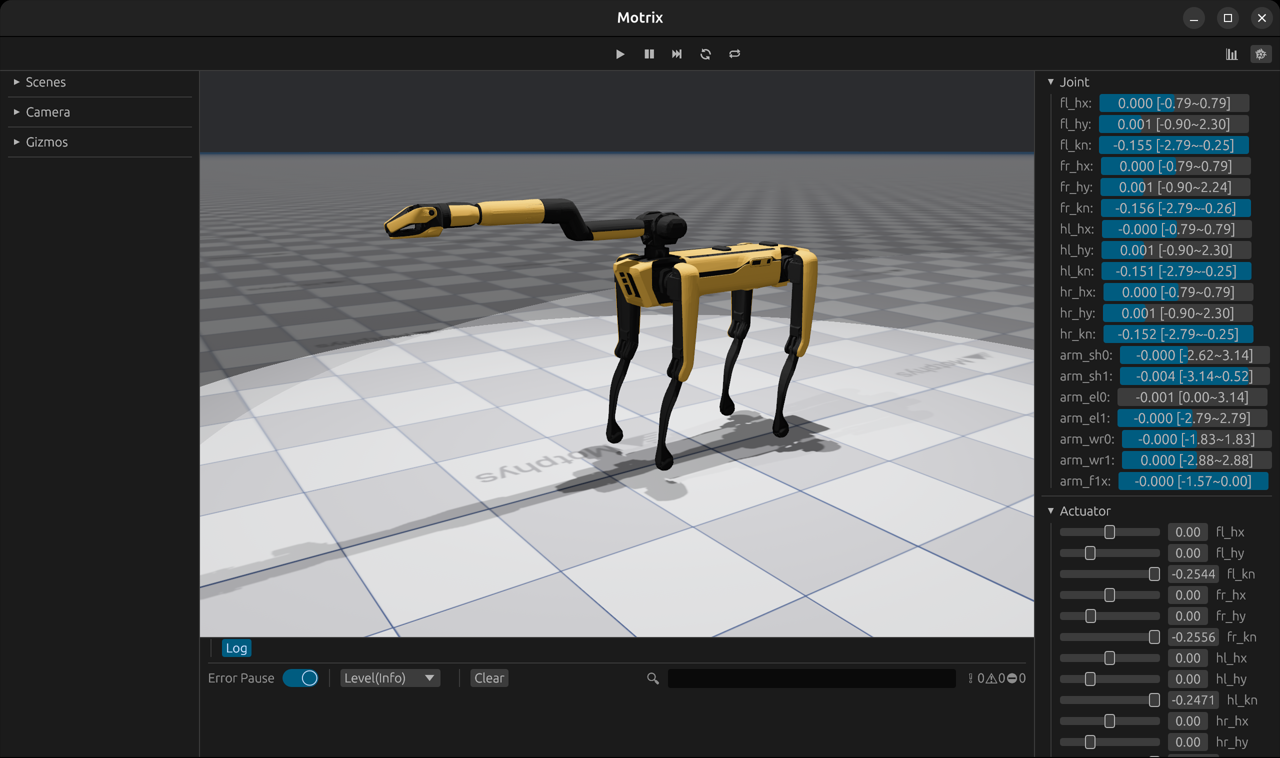Click the fr_hy actuator slider

coord(1110,616)
